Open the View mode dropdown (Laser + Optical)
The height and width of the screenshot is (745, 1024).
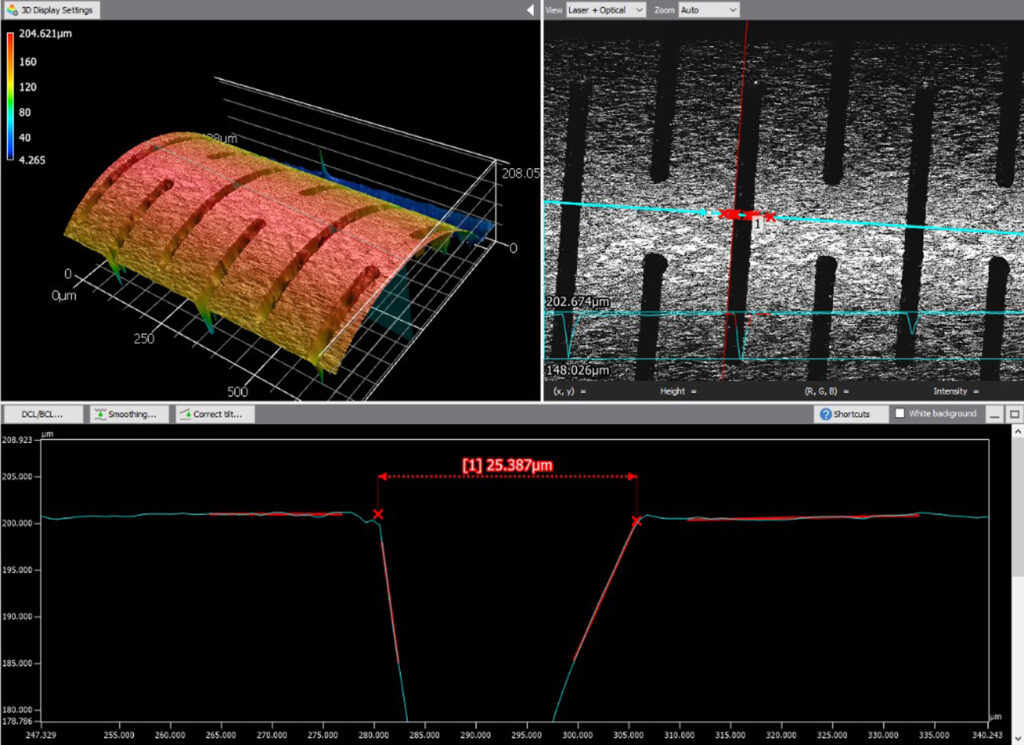[x=606, y=10]
